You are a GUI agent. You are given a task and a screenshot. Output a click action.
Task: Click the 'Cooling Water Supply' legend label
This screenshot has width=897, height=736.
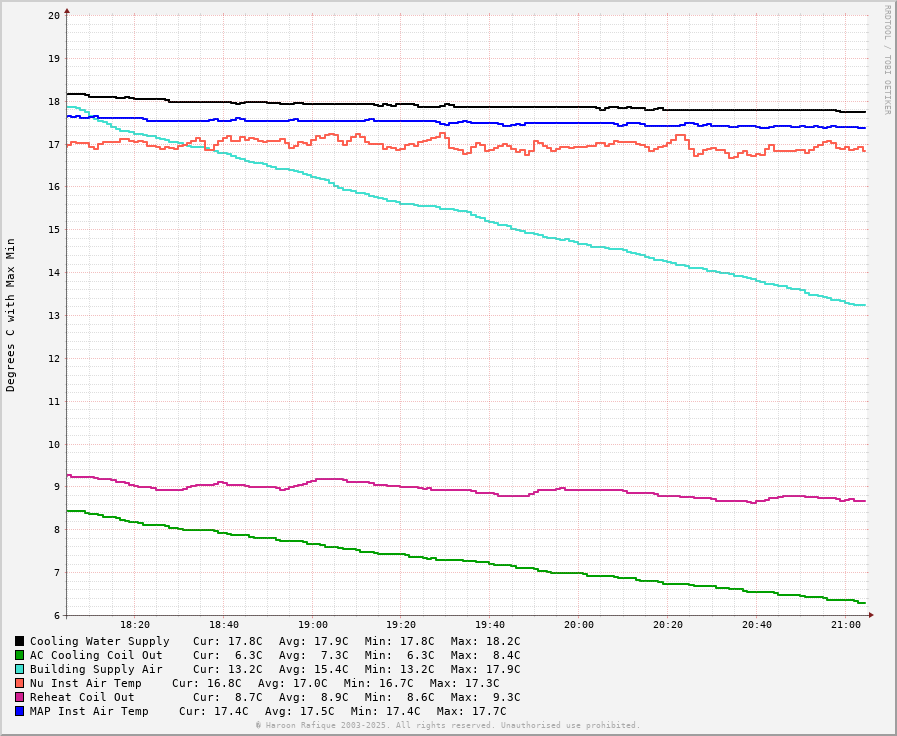click(99, 641)
